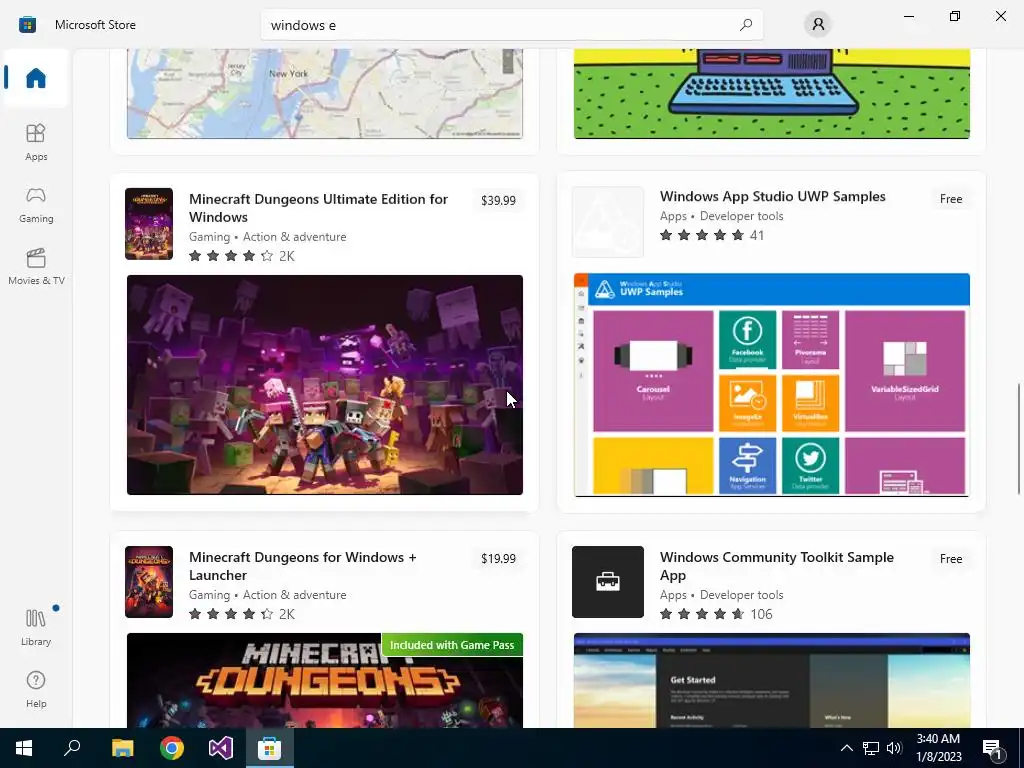Click the Minecraft Dungeons logo banner image
Viewport: 1024px width, 768px height.
[325, 680]
